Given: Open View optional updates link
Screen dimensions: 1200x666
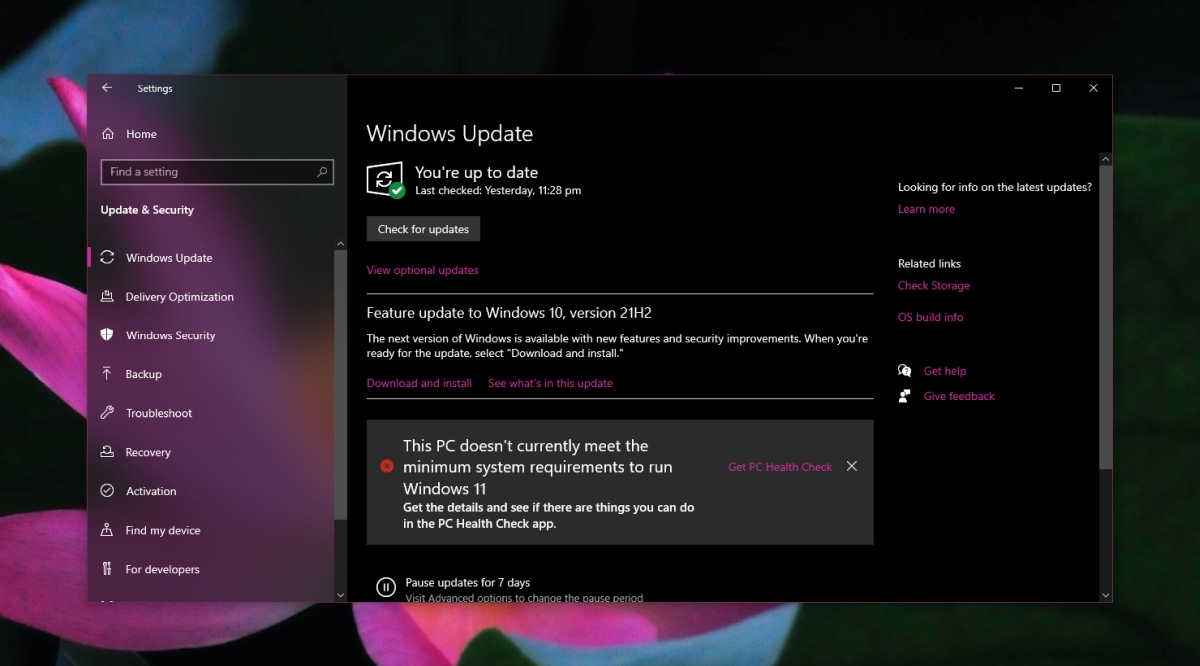Looking at the screenshot, I should [422, 270].
